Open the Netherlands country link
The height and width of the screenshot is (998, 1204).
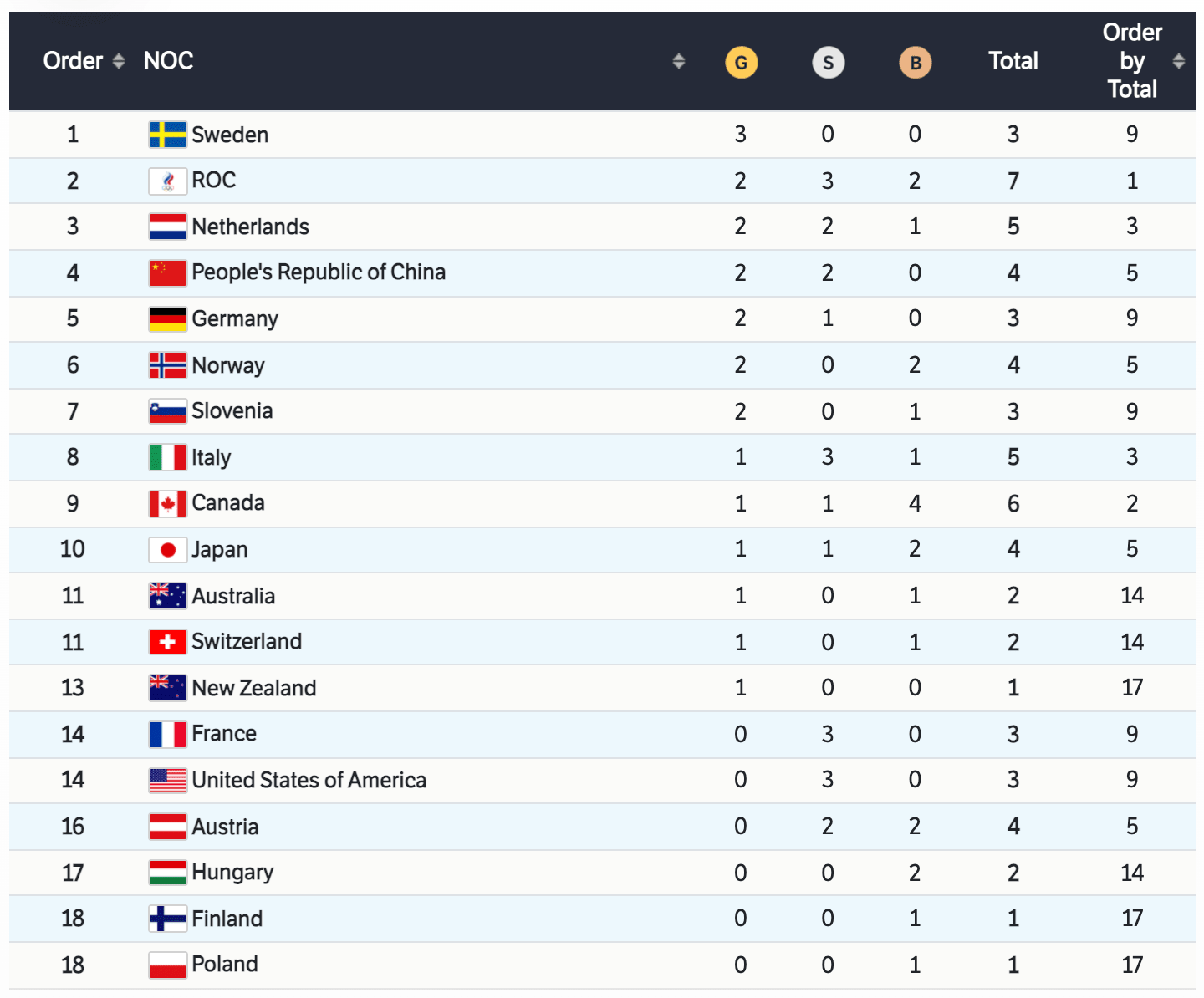[x=250, y=227]
